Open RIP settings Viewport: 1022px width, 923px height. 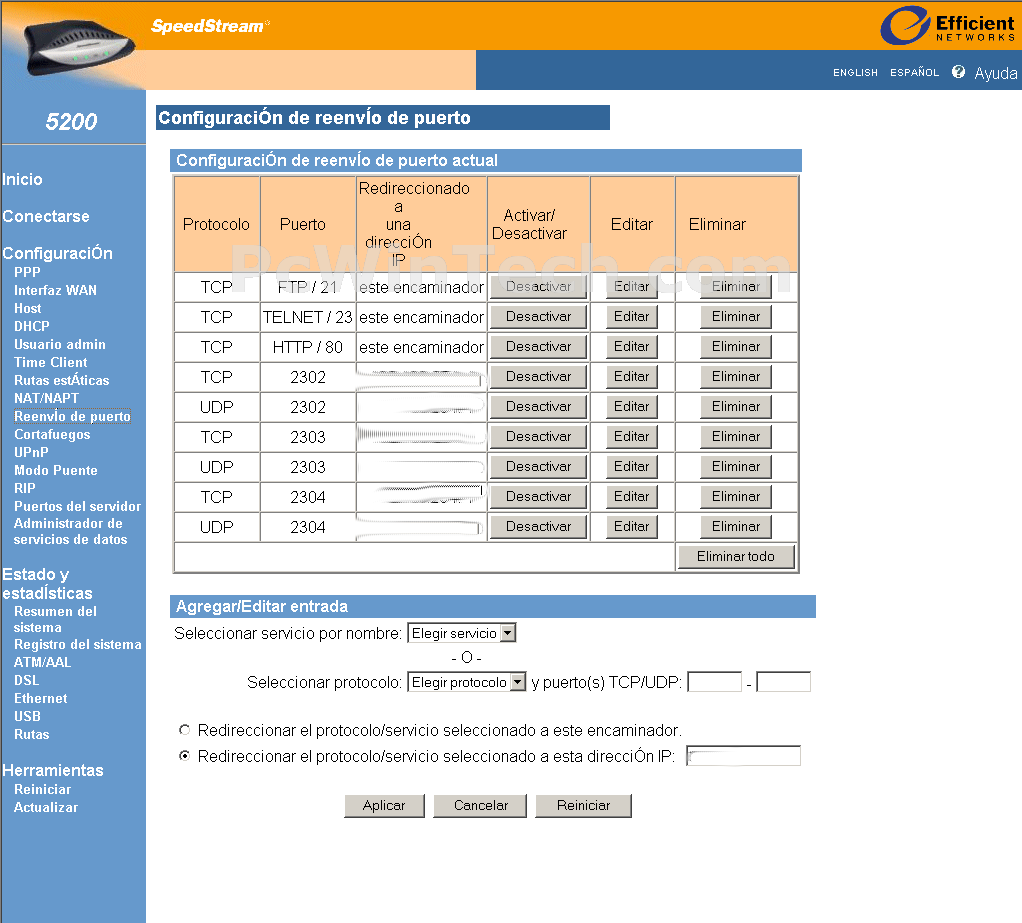click(x=25, y=488)
